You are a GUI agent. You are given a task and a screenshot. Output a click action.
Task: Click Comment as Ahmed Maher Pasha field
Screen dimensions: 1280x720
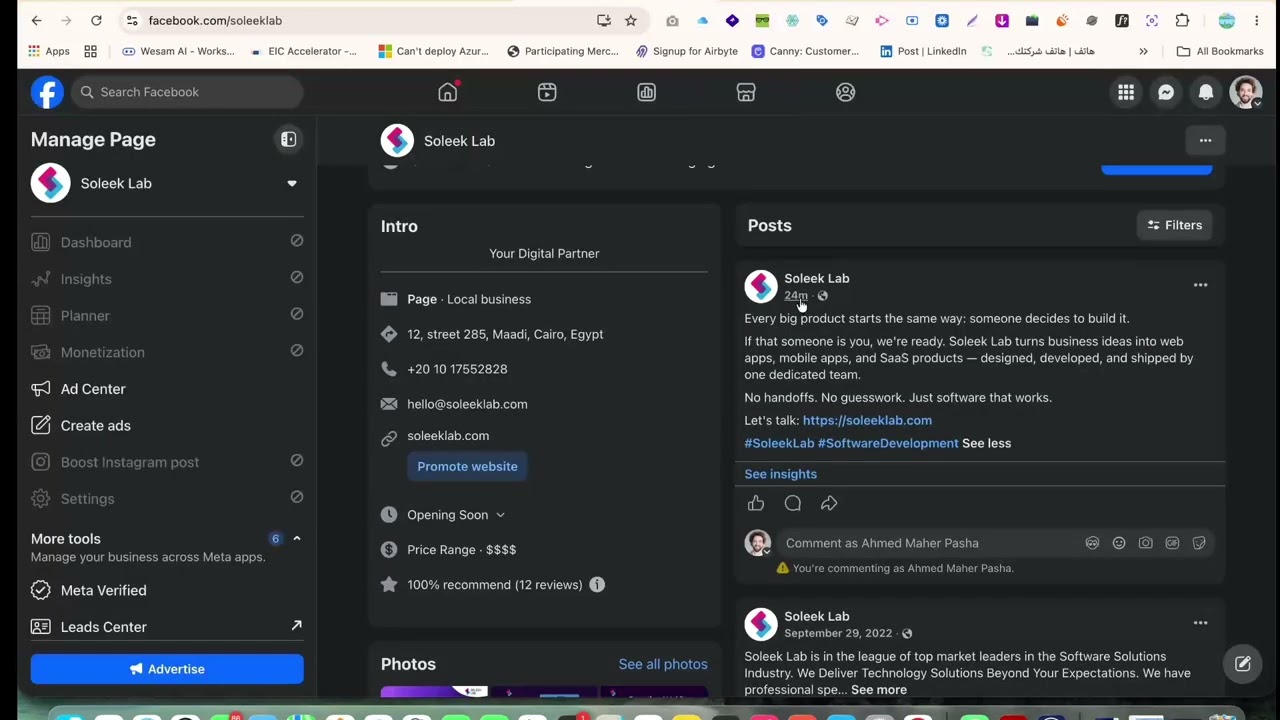(x=930, y=543)
